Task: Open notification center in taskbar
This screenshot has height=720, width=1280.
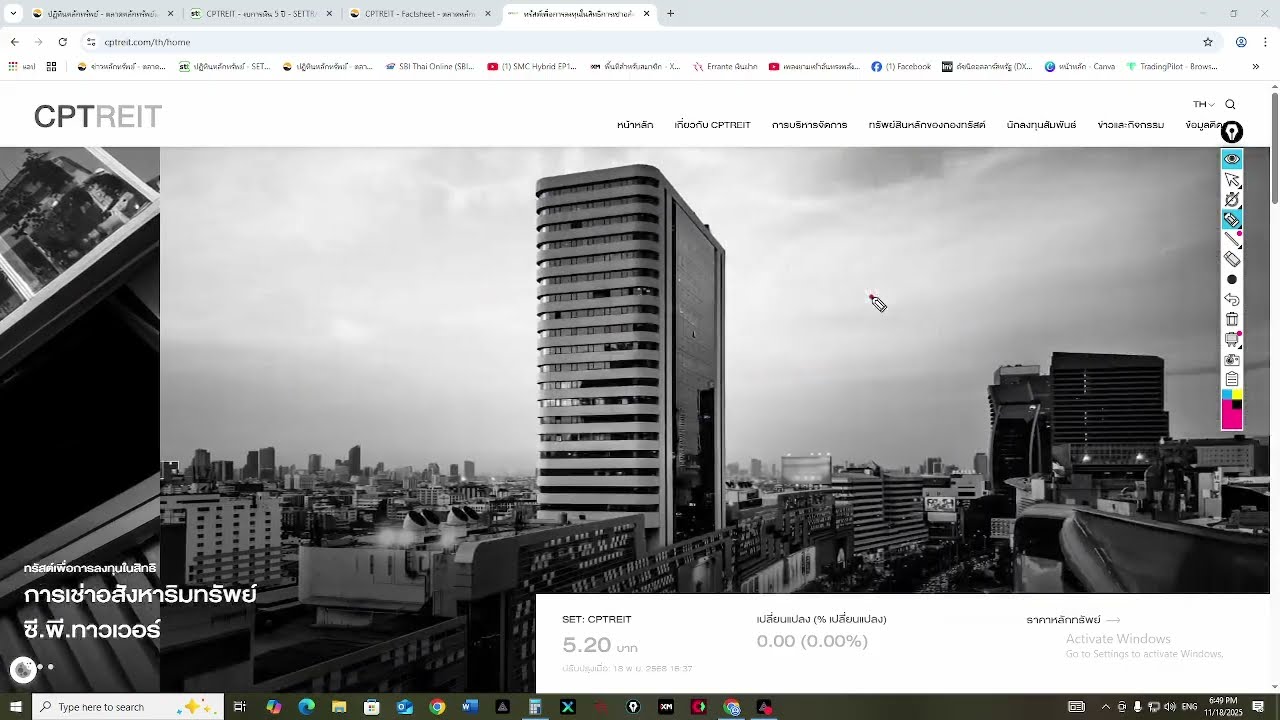Action: coord(1258,707)
